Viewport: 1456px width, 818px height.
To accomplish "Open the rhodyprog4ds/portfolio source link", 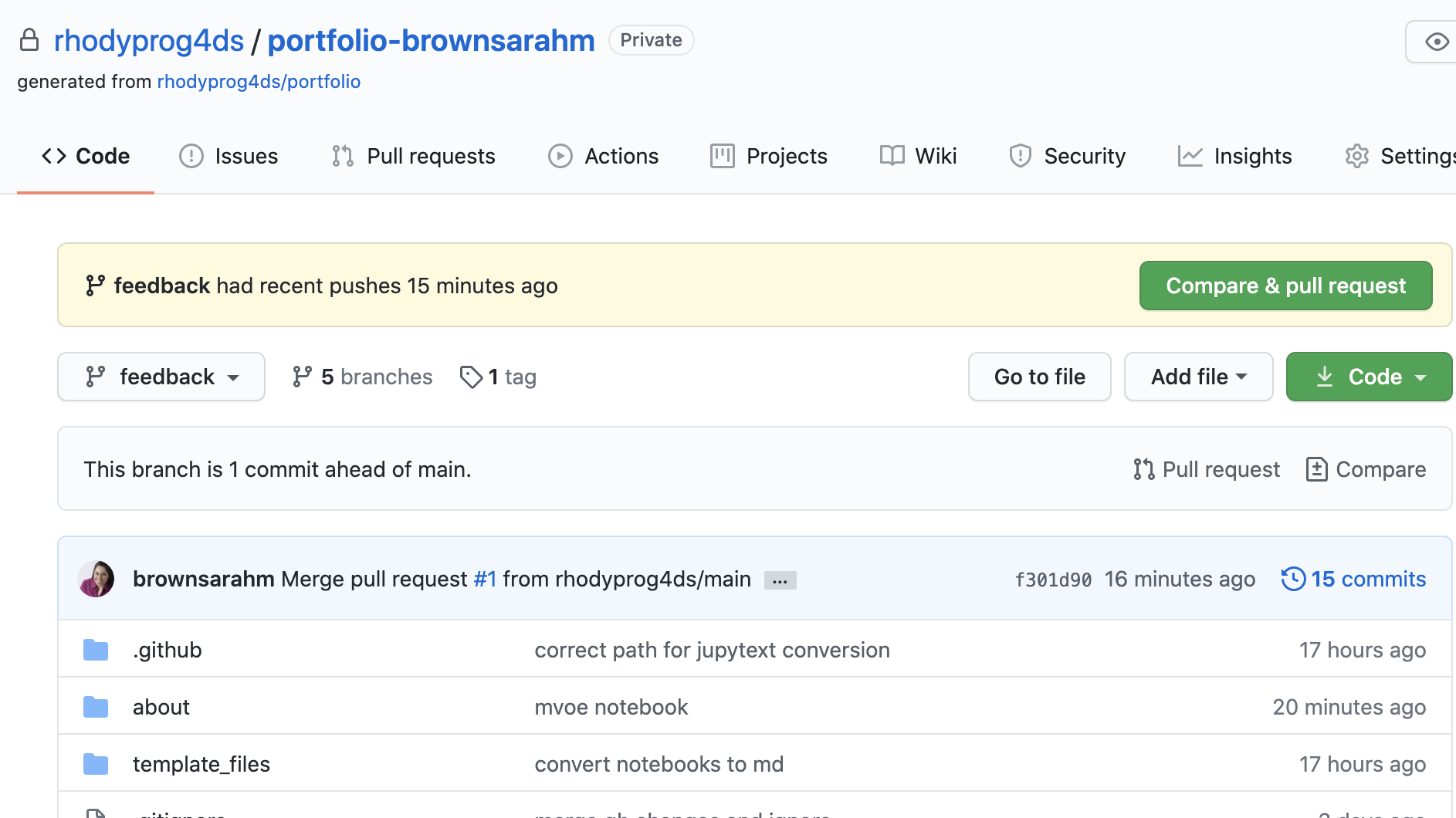I will click(x=259, y=81).
